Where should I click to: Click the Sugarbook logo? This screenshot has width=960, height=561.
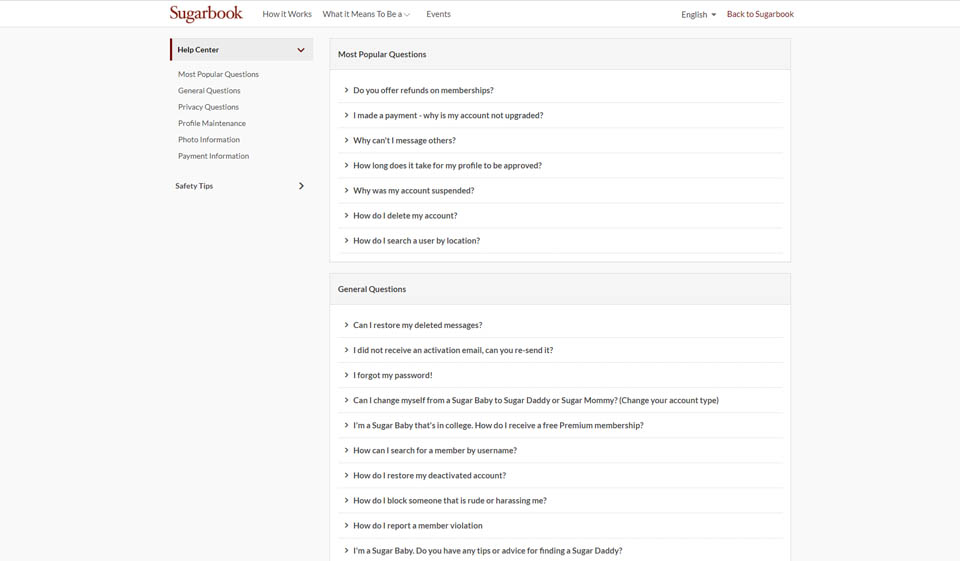[x=206, y=14]
